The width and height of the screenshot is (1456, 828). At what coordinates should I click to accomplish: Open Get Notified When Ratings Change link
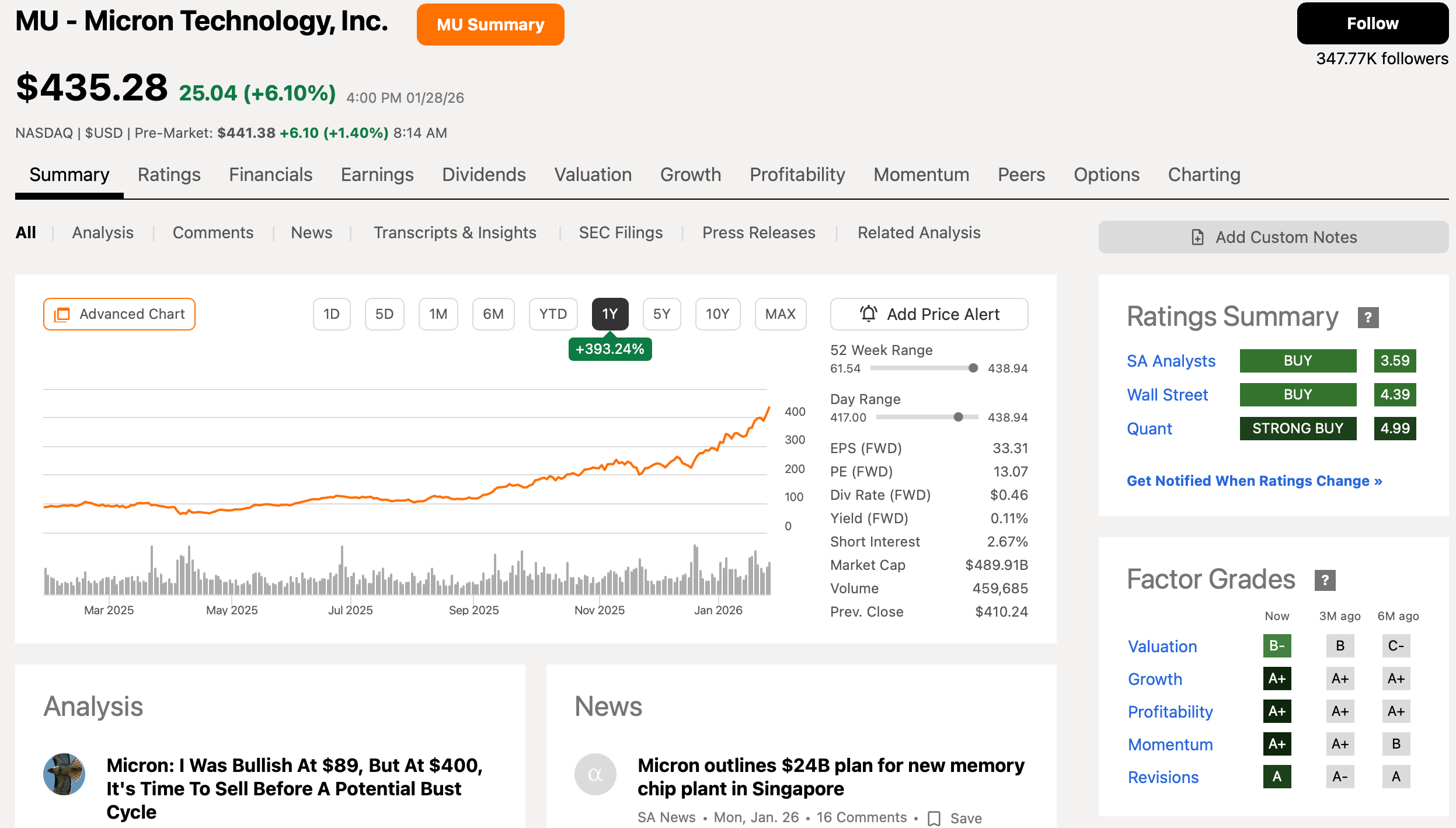pos(1254,481)
